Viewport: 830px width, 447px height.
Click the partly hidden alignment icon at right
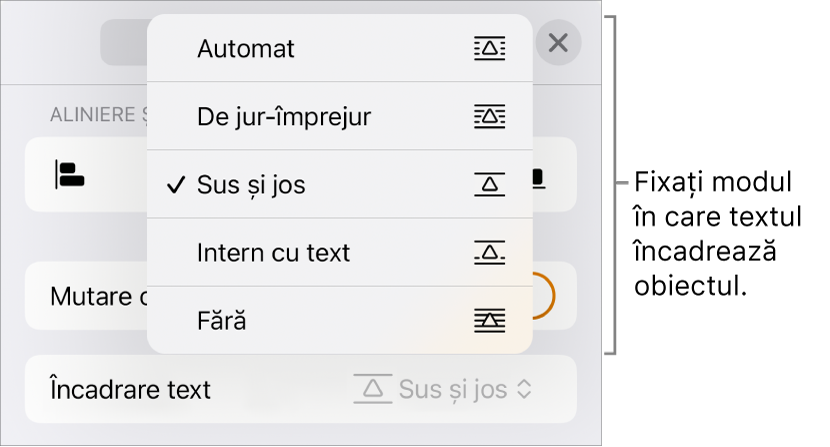tap(538, 178)
